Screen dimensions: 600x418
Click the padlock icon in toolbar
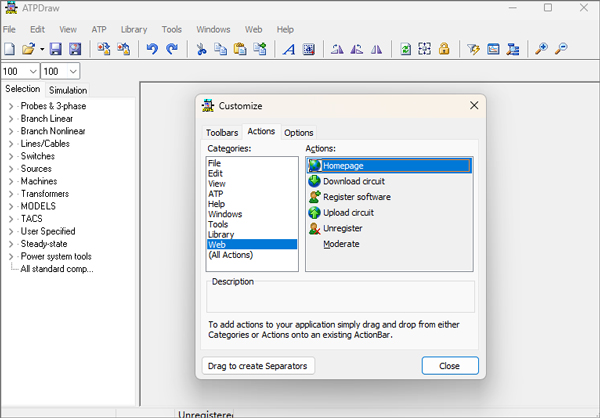[x=443, y=49]
